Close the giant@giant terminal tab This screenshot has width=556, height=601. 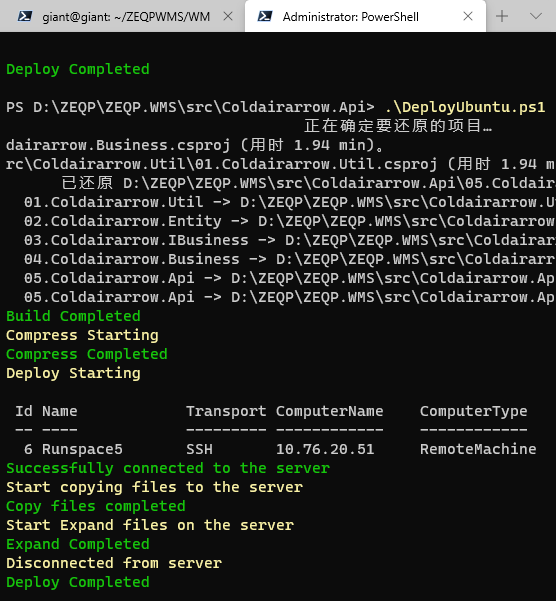[x=228, y=16]
